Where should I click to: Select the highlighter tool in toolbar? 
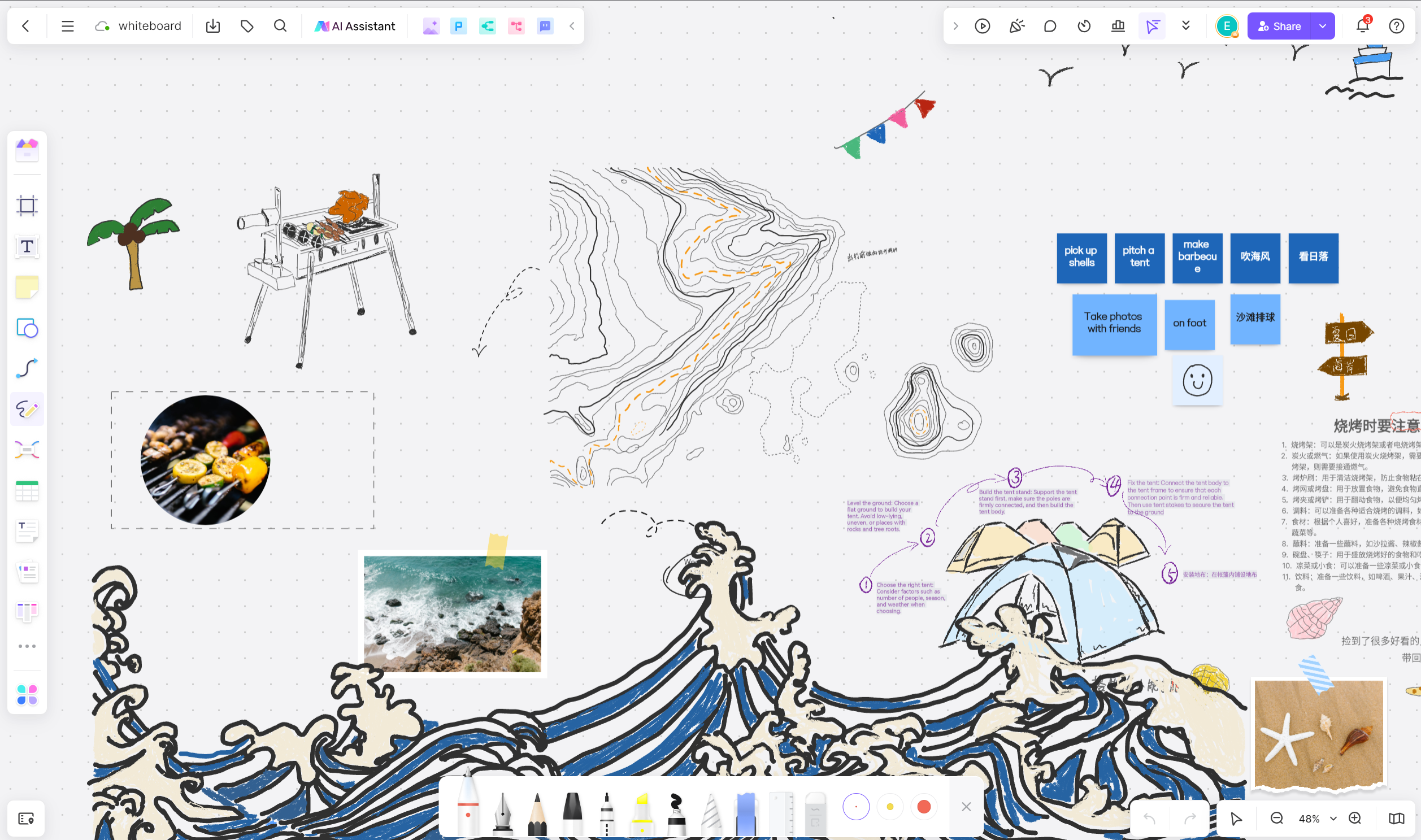pyautogui.click(x=642, y=806)
